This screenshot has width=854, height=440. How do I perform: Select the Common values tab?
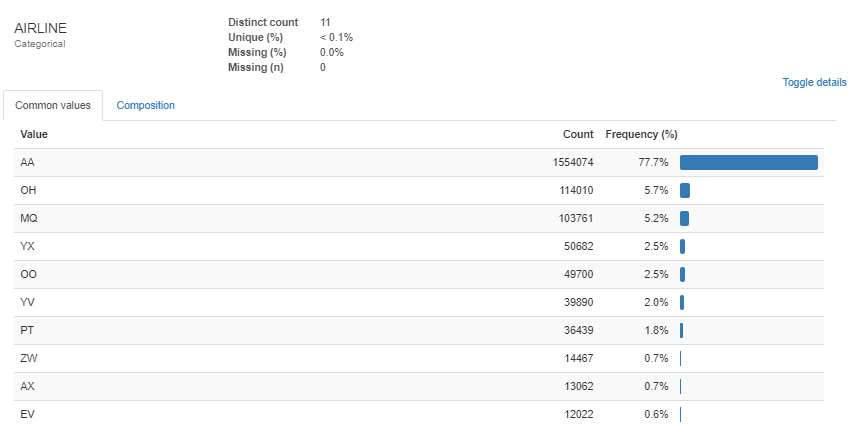coord(52,105)
